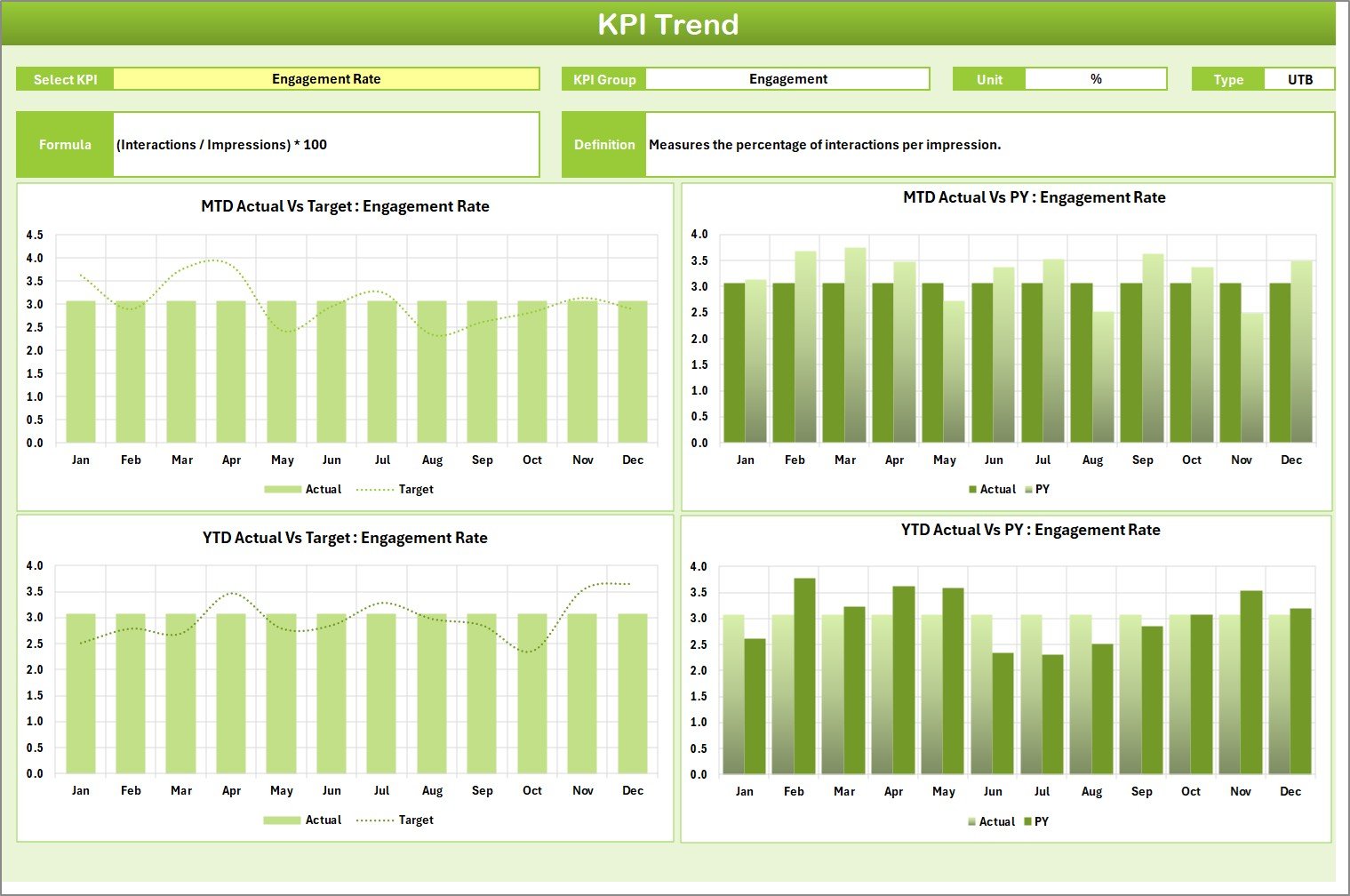Select the Apr bar in MTD Actual Vs Target chart
Image resolution: width=1350 pixels, height=896 pixels.
231,373
